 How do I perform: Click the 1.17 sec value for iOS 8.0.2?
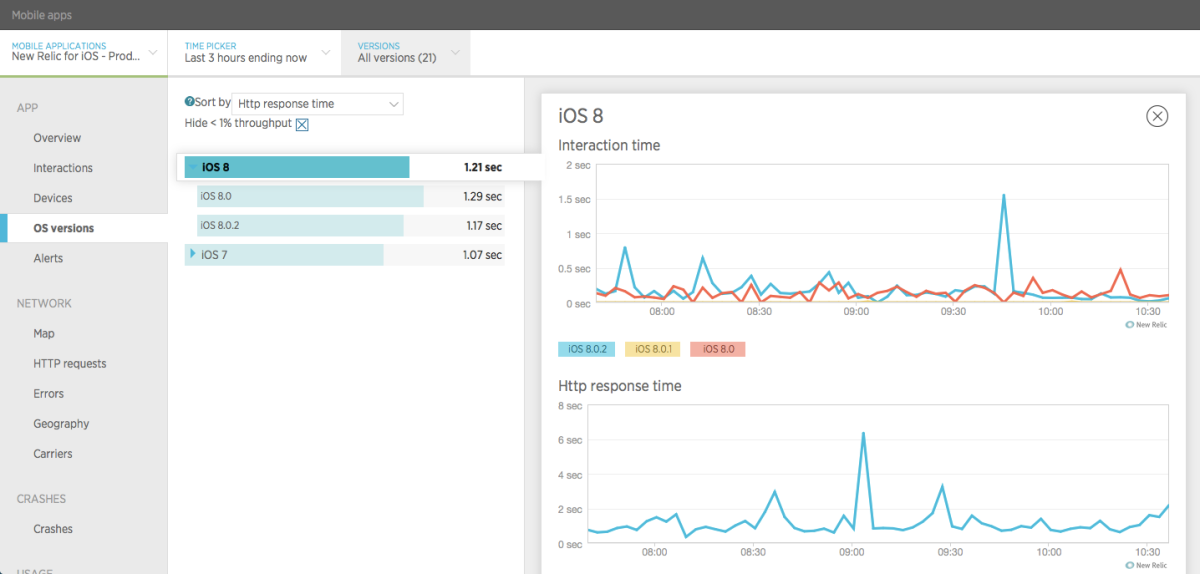(484, 226)
